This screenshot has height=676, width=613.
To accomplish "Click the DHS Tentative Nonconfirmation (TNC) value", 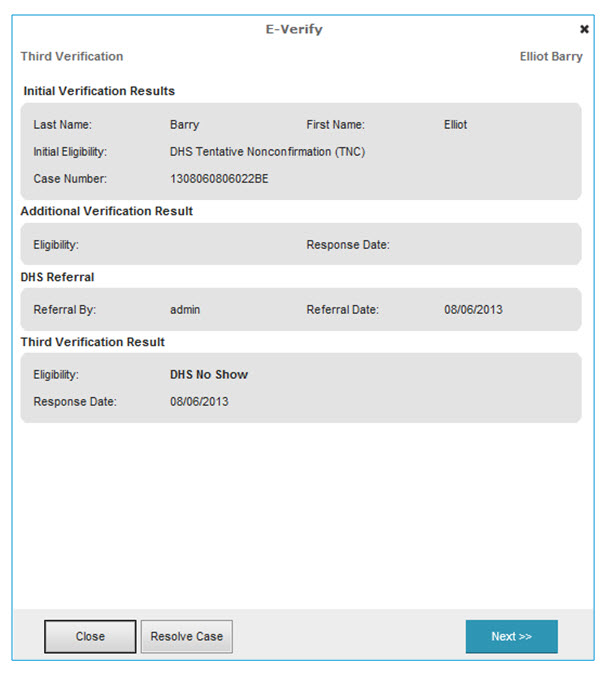I will (x=267, y=152).
